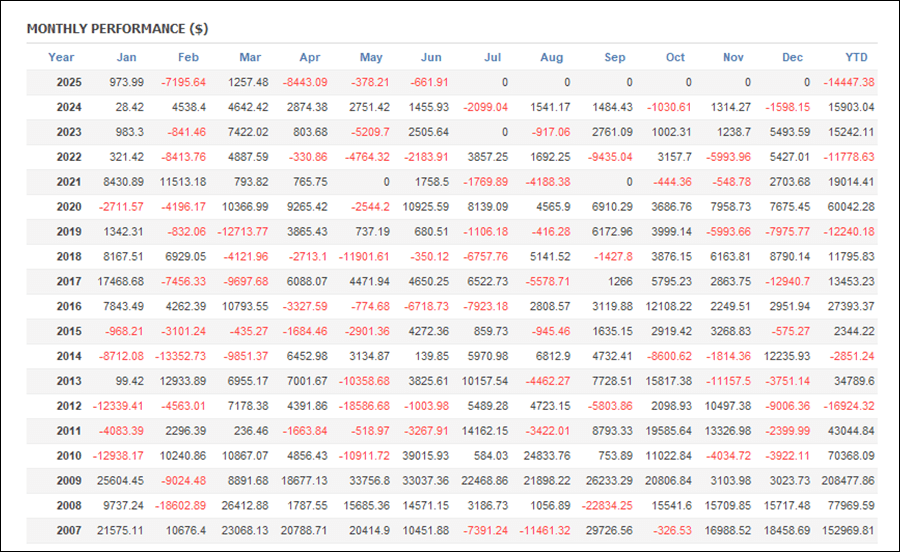900x552 pixels.
Task: Select 2009 YTD value 208477.86
Action: 848,480
